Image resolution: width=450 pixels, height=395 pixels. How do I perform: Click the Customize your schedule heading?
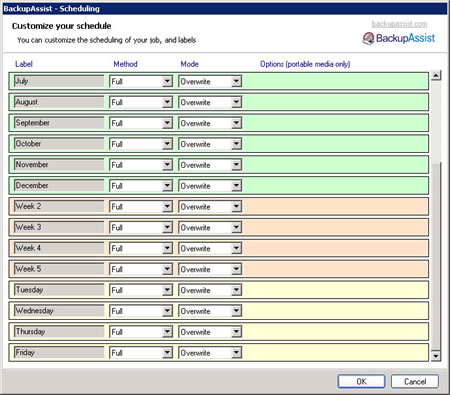point(62,26)
